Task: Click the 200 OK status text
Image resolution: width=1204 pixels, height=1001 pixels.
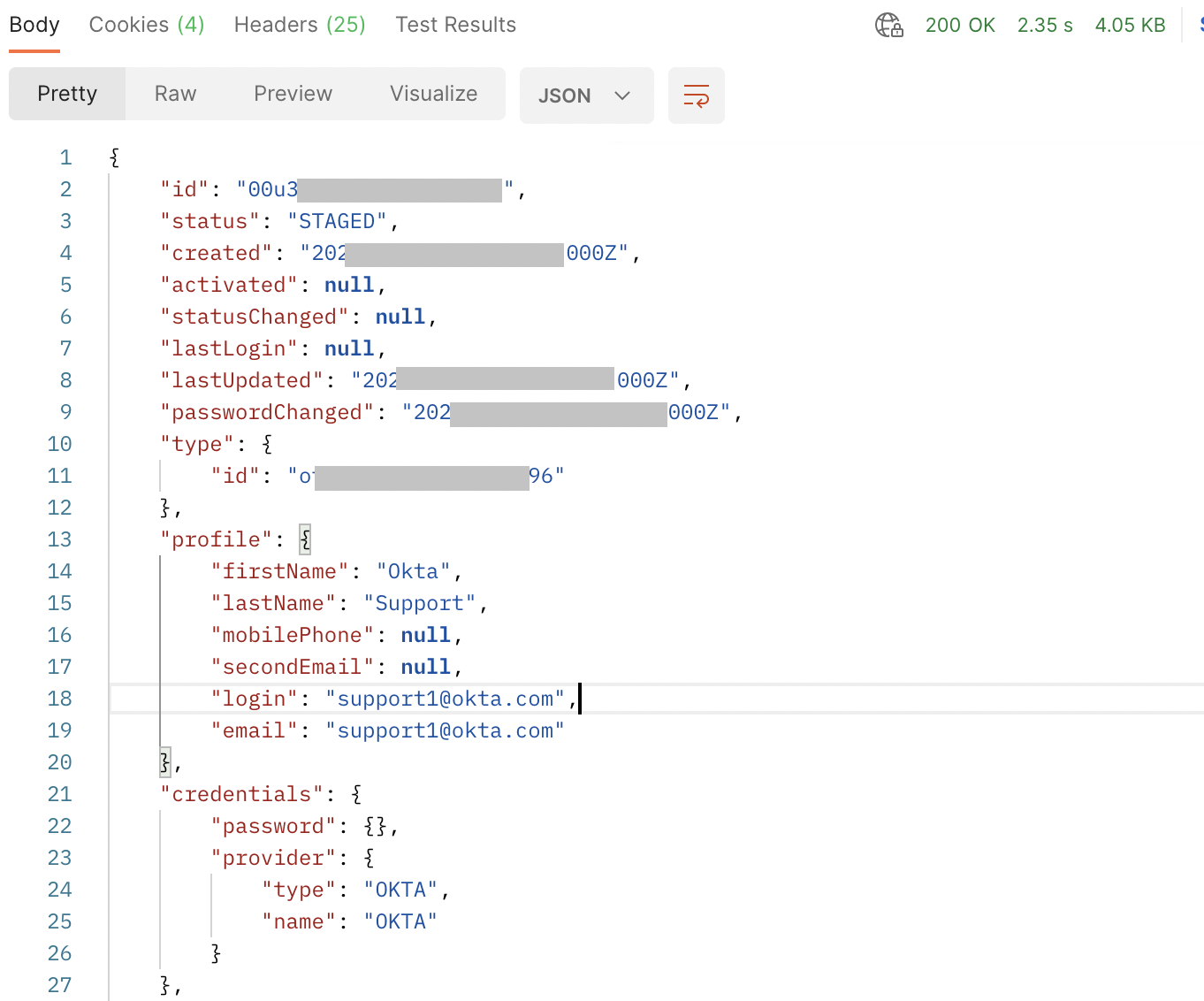Action: (960, 25)
